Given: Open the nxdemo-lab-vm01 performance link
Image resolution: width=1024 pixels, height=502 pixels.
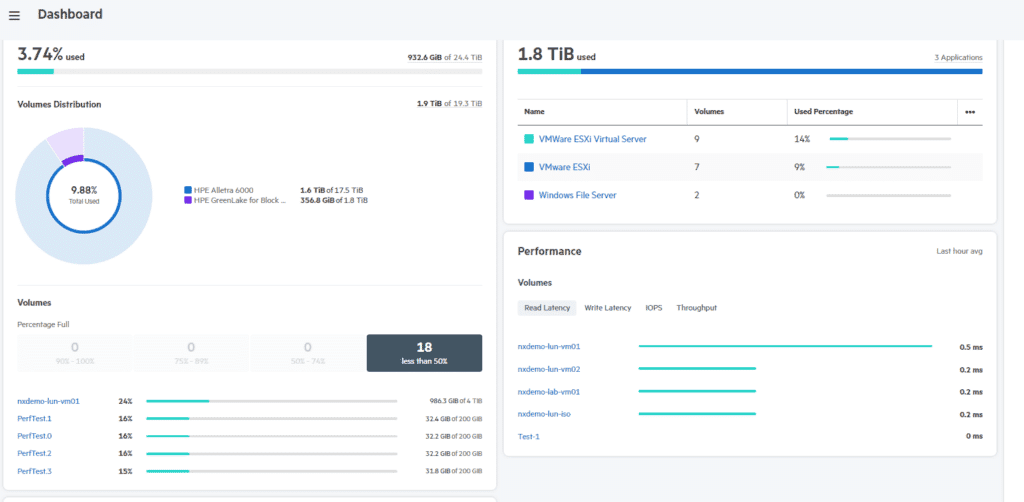Looking at the screenshot, I should 549,392.
